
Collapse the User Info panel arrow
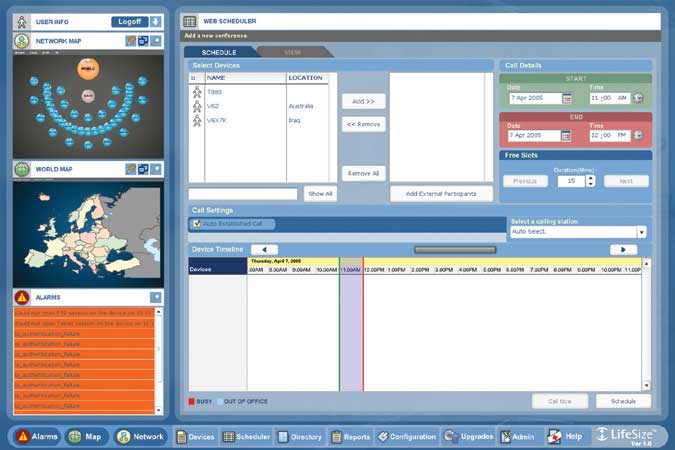tap(156, 21)
